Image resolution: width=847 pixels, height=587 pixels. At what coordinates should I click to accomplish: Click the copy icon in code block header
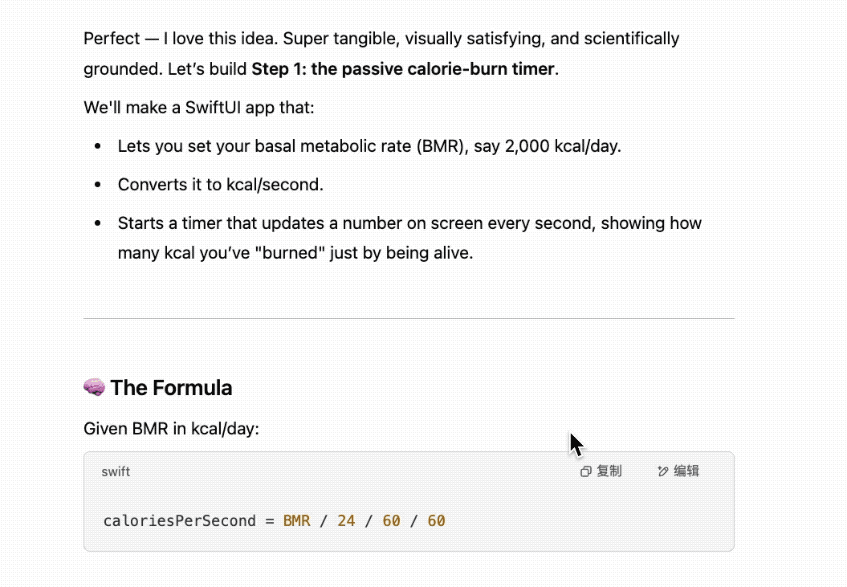[586, 471]
